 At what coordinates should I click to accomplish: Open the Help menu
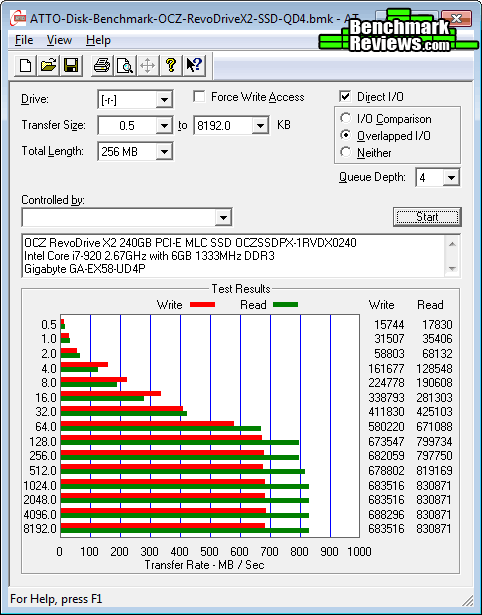98,40
